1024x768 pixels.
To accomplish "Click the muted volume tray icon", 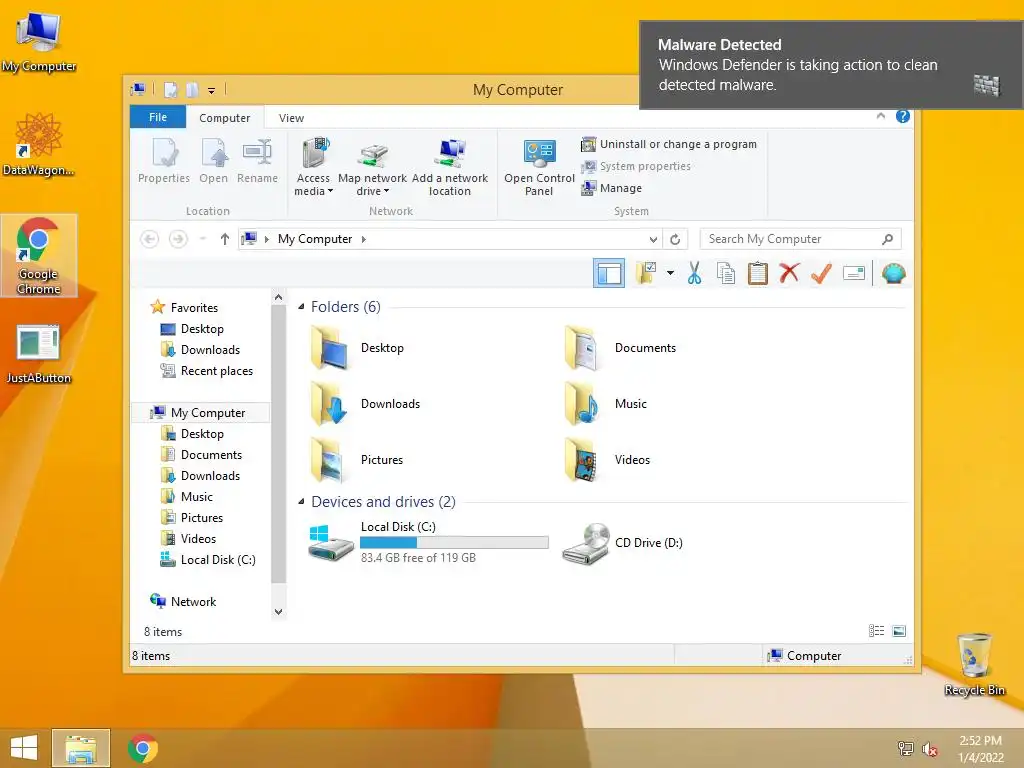I will (x=930, y=749).
